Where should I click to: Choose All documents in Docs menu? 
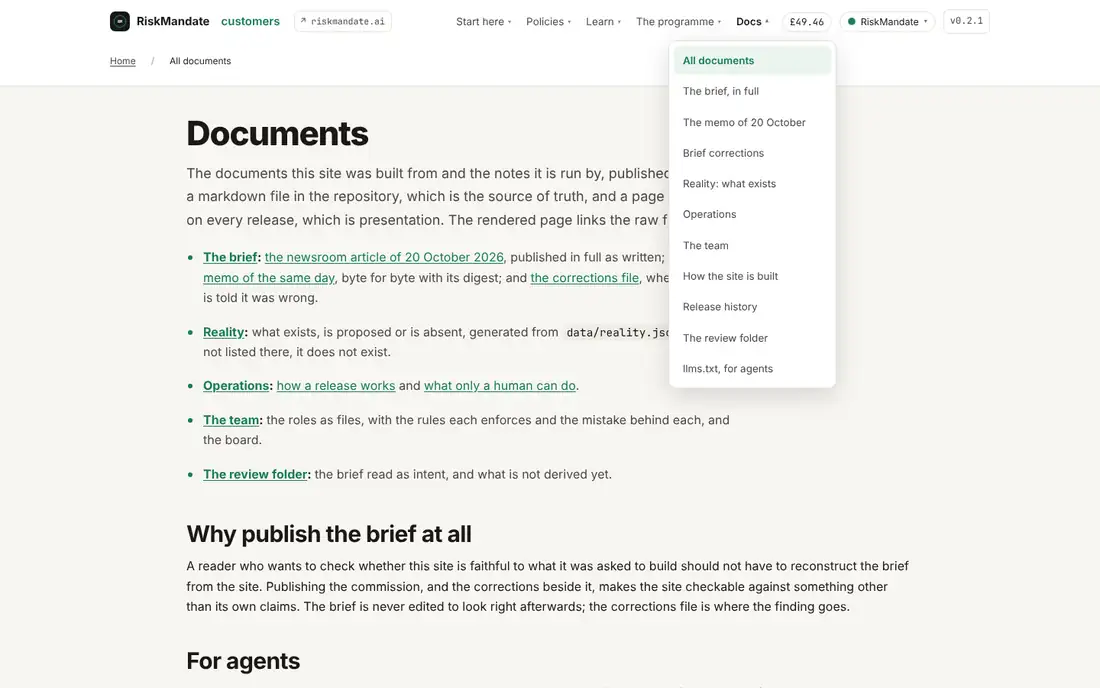tap(752, 60)
